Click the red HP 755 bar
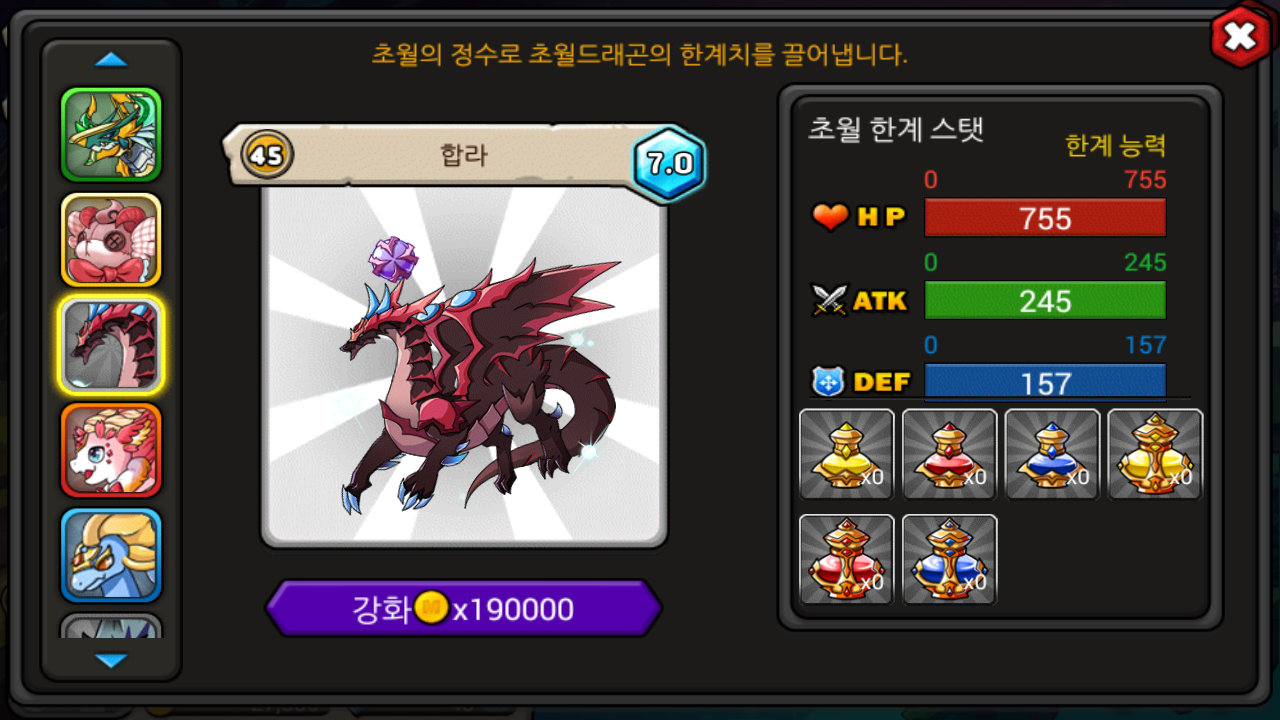1280x720 pixels. tap(1045, 218)
